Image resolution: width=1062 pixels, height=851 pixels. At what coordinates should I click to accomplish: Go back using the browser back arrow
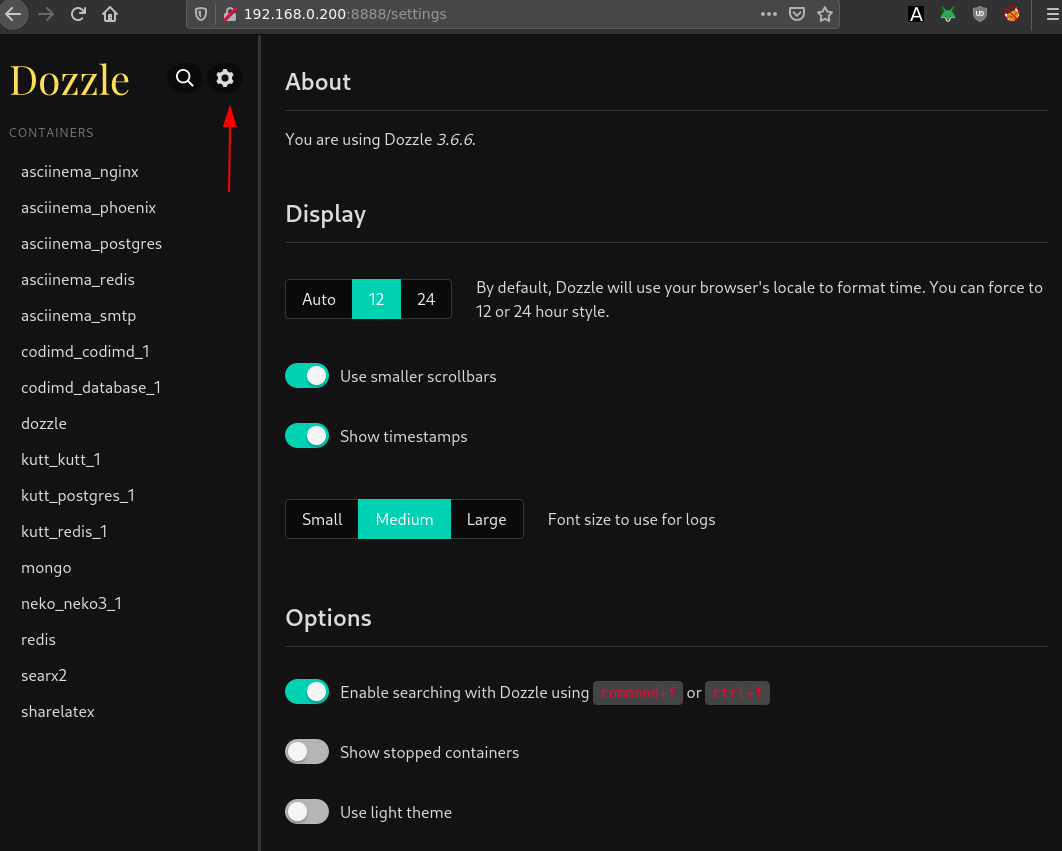click(x=13, y=14)
